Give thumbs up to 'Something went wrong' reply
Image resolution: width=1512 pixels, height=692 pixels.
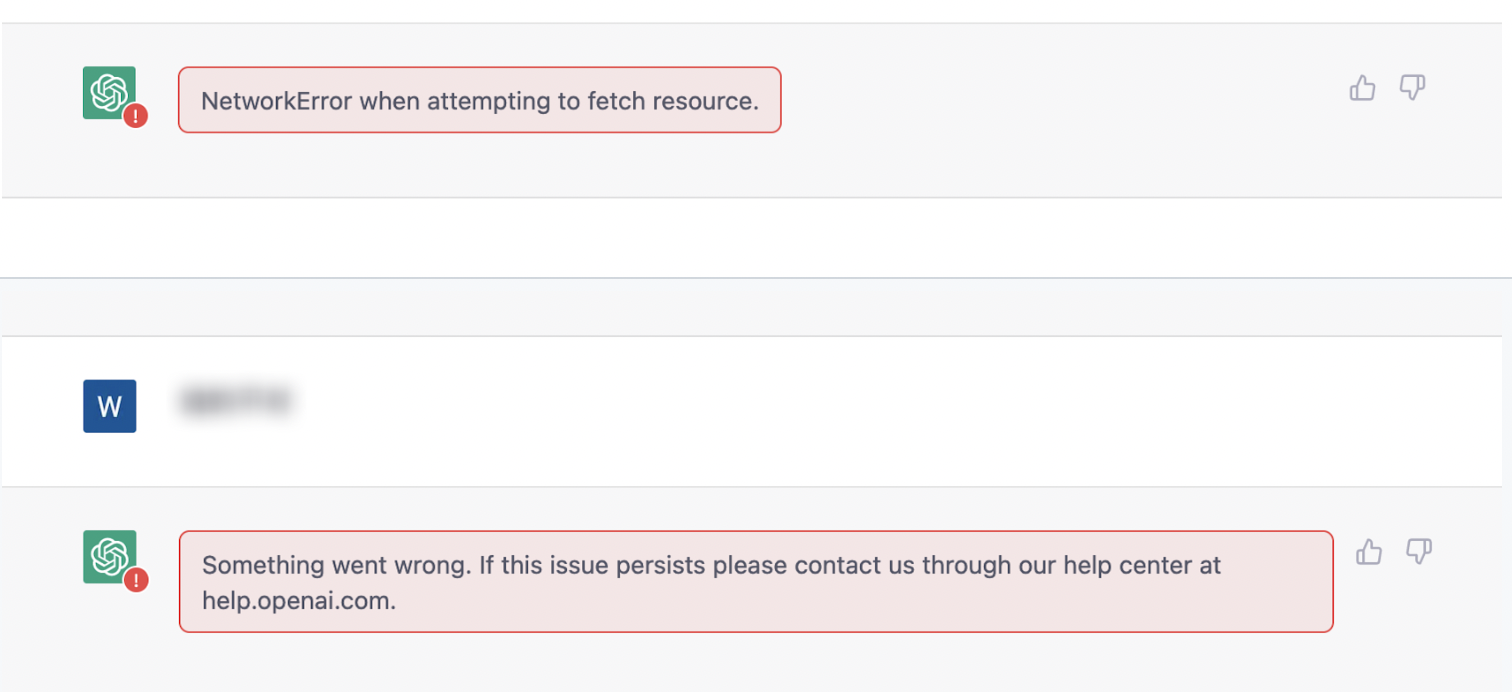coord(1369,551)
